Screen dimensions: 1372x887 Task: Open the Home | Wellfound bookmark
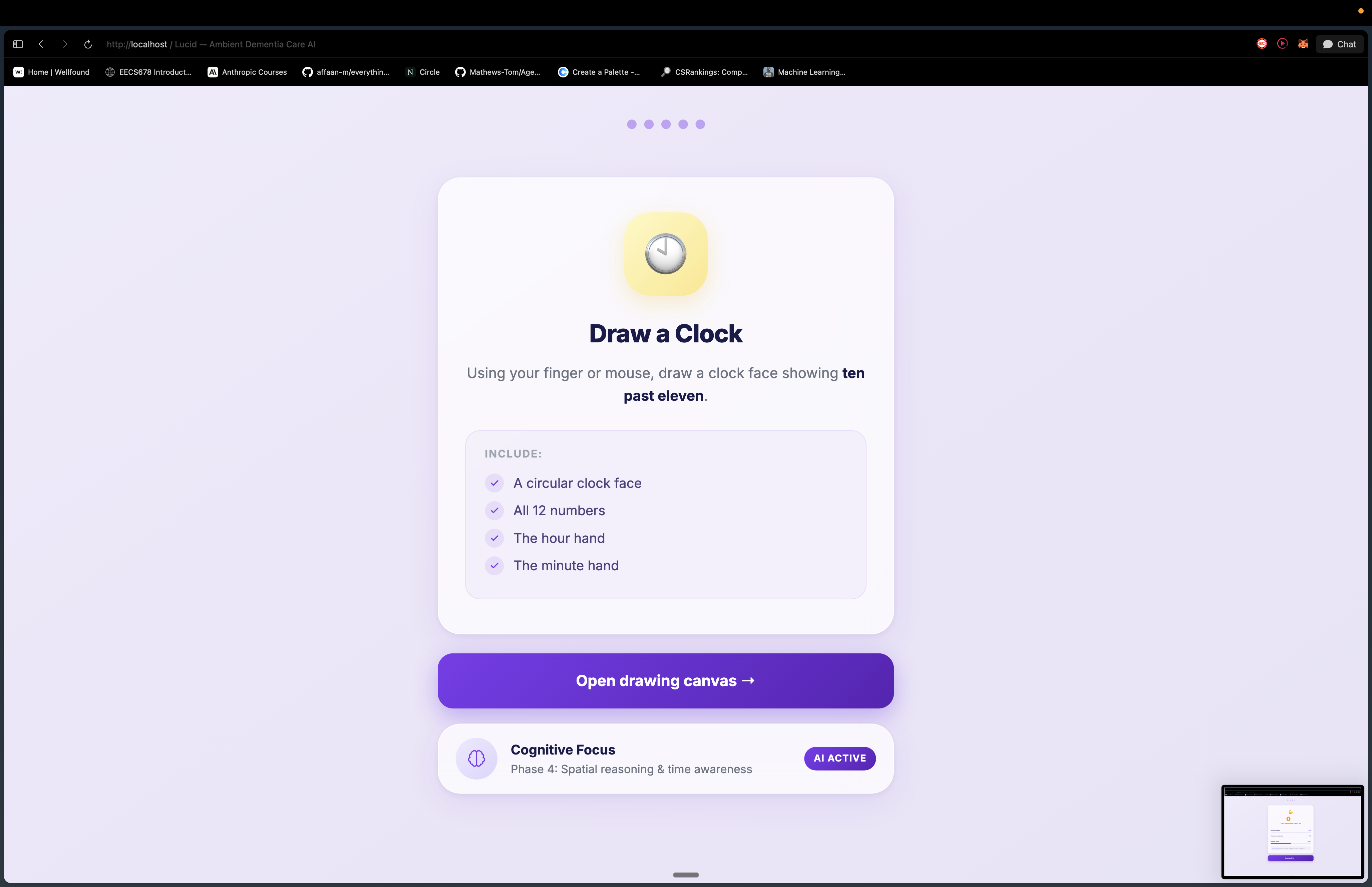pyautogui.click(x=51, y=72)
